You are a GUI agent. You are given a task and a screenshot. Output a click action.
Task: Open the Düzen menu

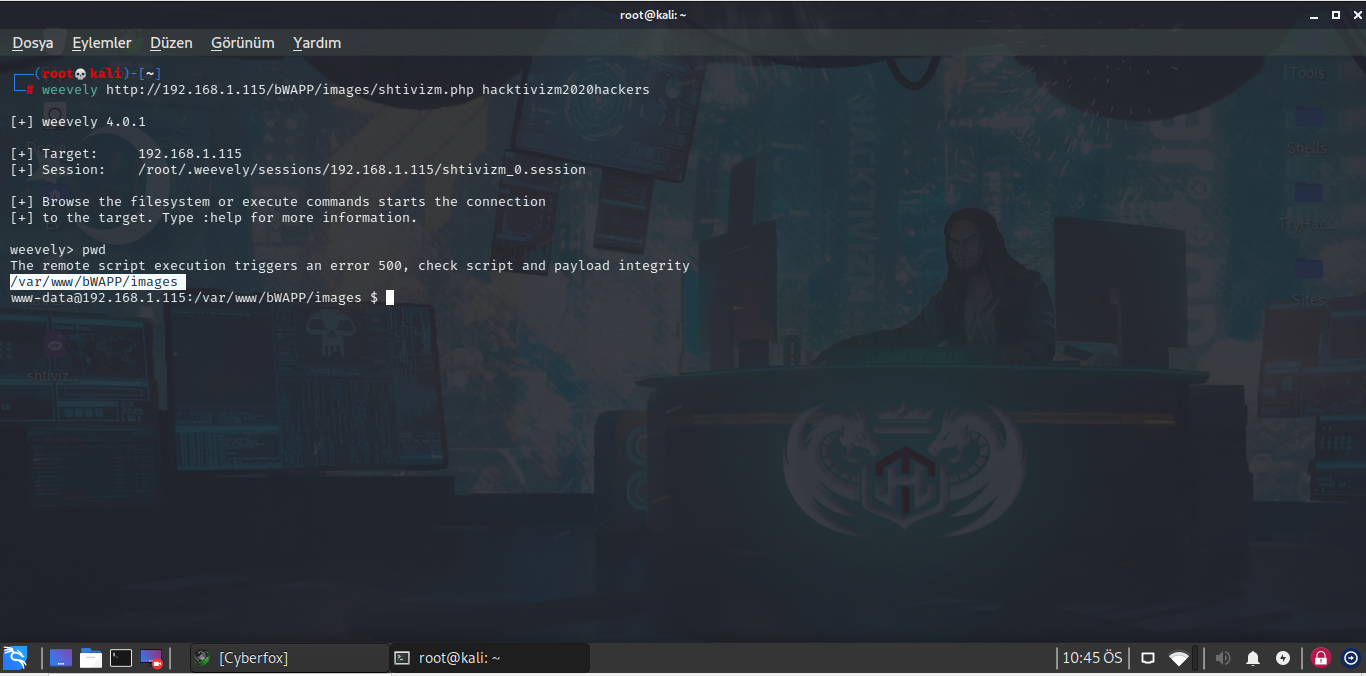[x=171, y=43]
